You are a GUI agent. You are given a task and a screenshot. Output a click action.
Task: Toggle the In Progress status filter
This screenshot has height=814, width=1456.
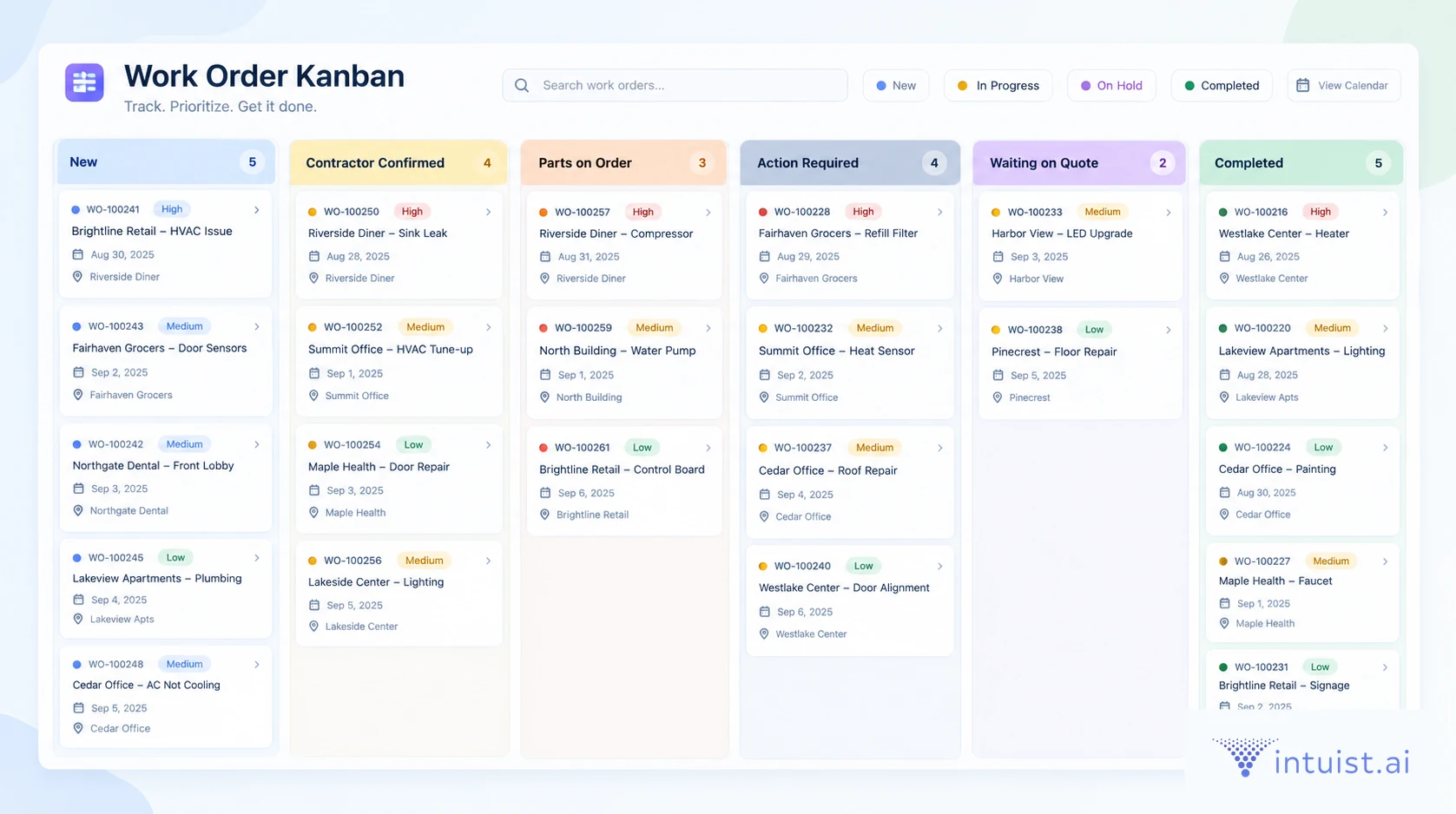tap(998, 85)
